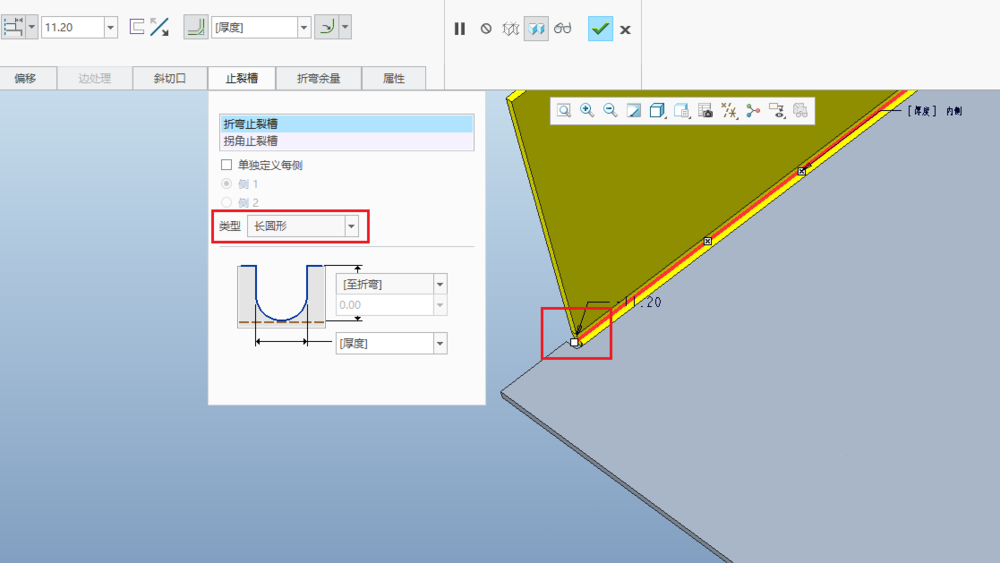Cancel the feature with the X icon

[x=625, y=30]
